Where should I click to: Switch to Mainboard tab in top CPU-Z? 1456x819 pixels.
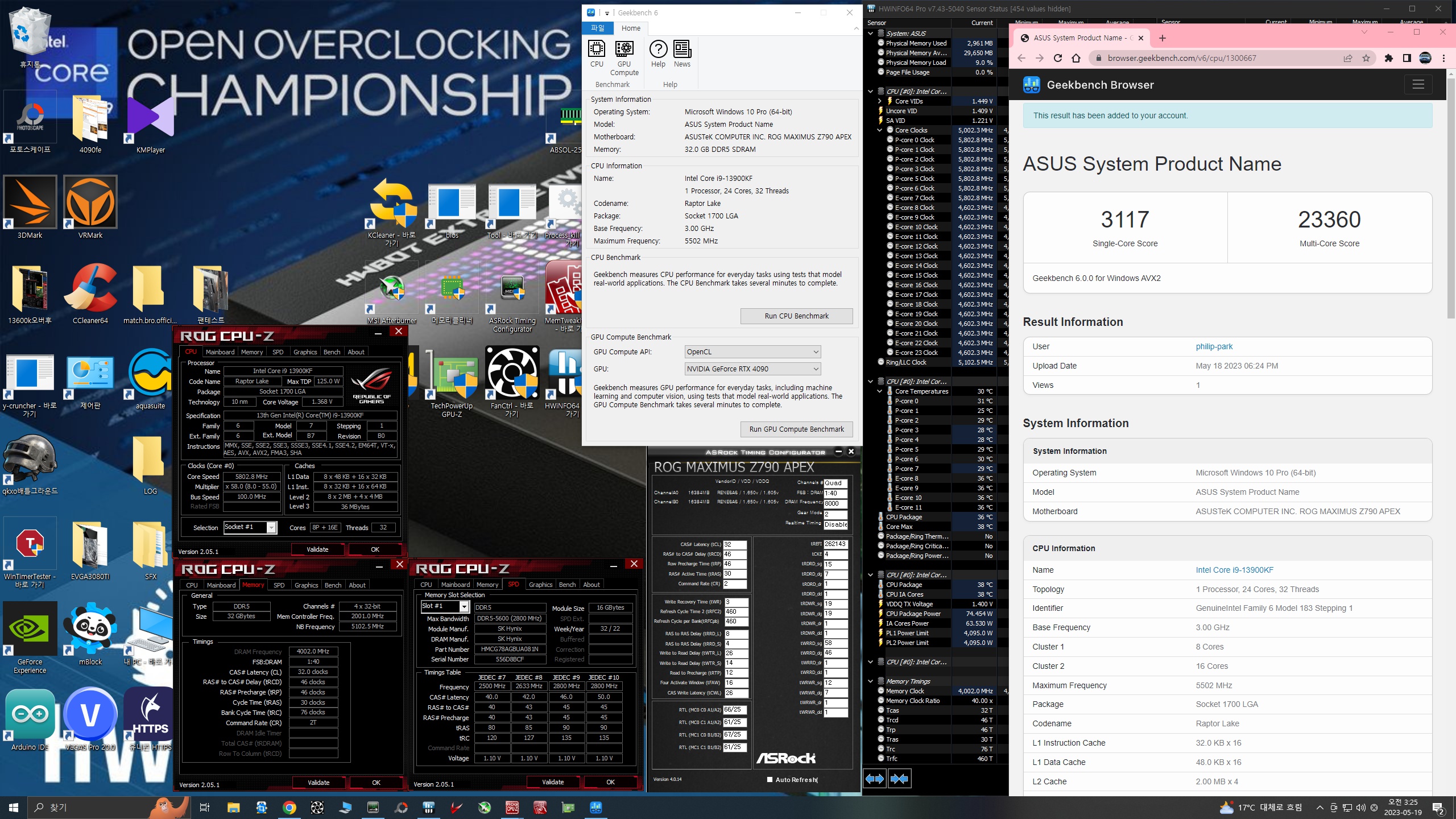(x=220, y=352)
